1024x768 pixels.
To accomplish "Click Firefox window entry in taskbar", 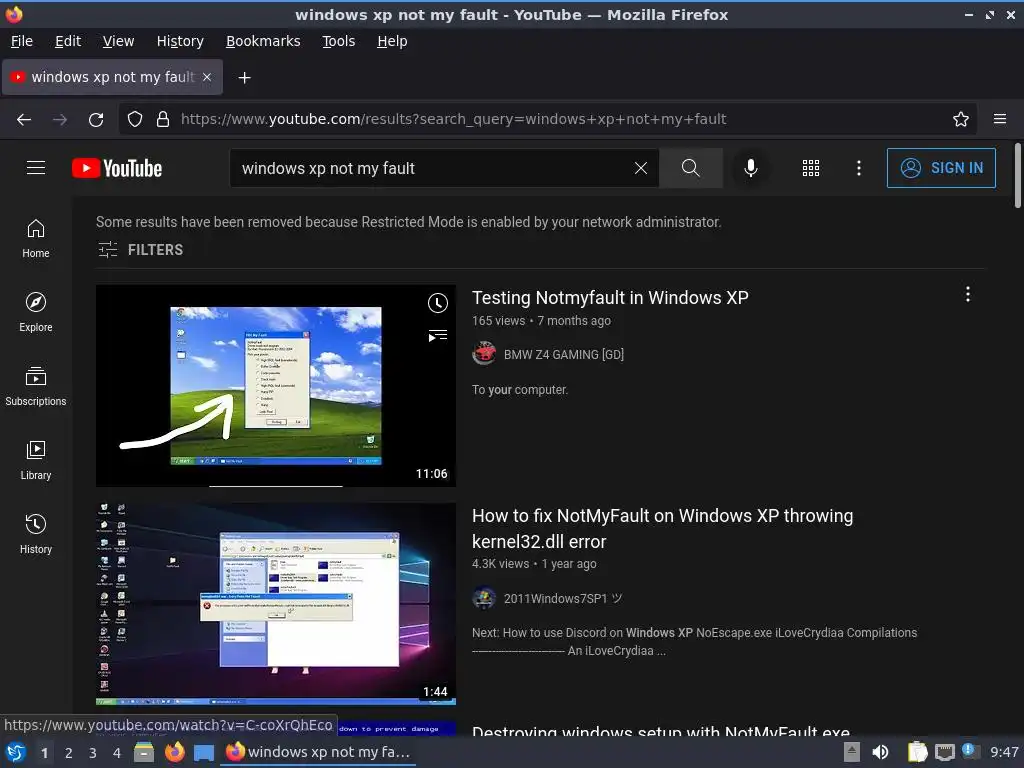I will coord(318,752).
